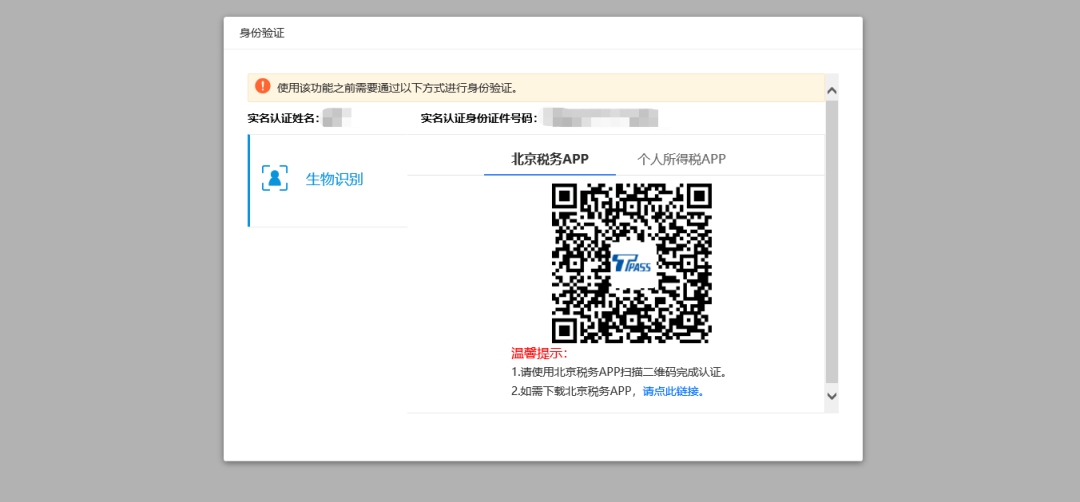Click the 身份验证 dialog title
Viewport: 1080px width, 502px height.
pos(262,33)
